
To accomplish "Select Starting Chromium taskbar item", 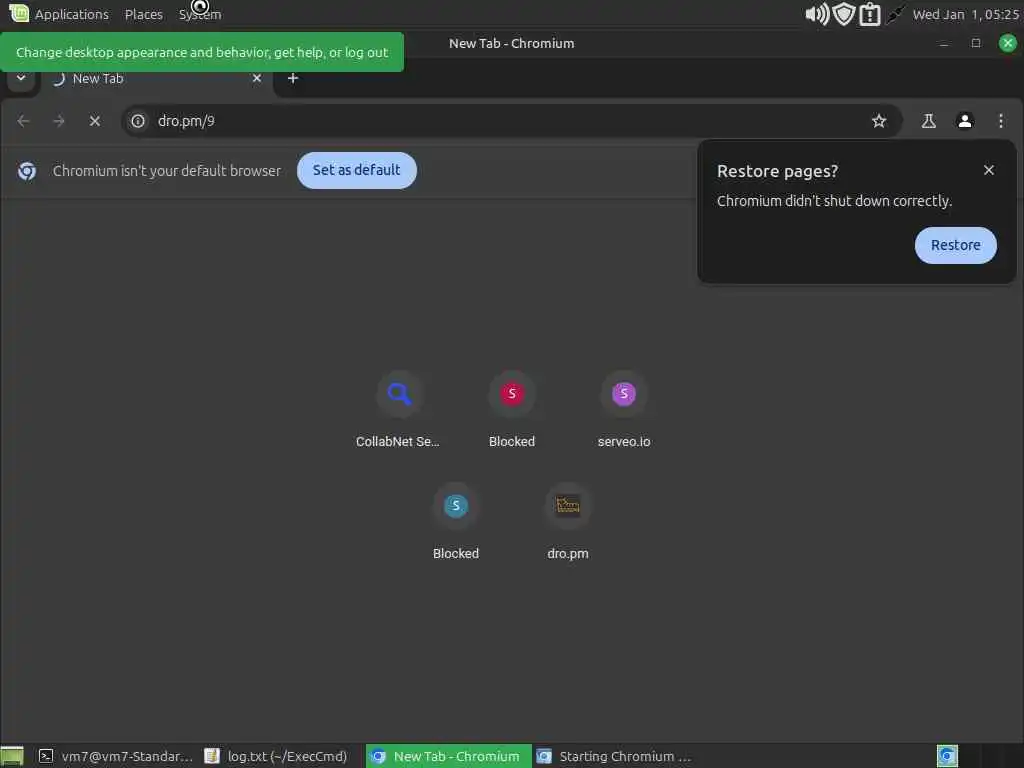I will pyautogui.click(x=614, y=756).
